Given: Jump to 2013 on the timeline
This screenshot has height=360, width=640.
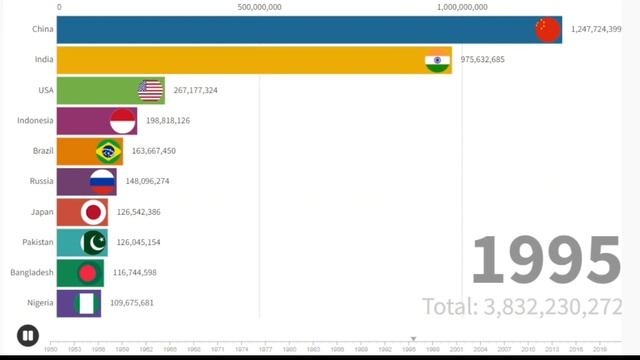Looking at the screenshot, I should (552, 349).
